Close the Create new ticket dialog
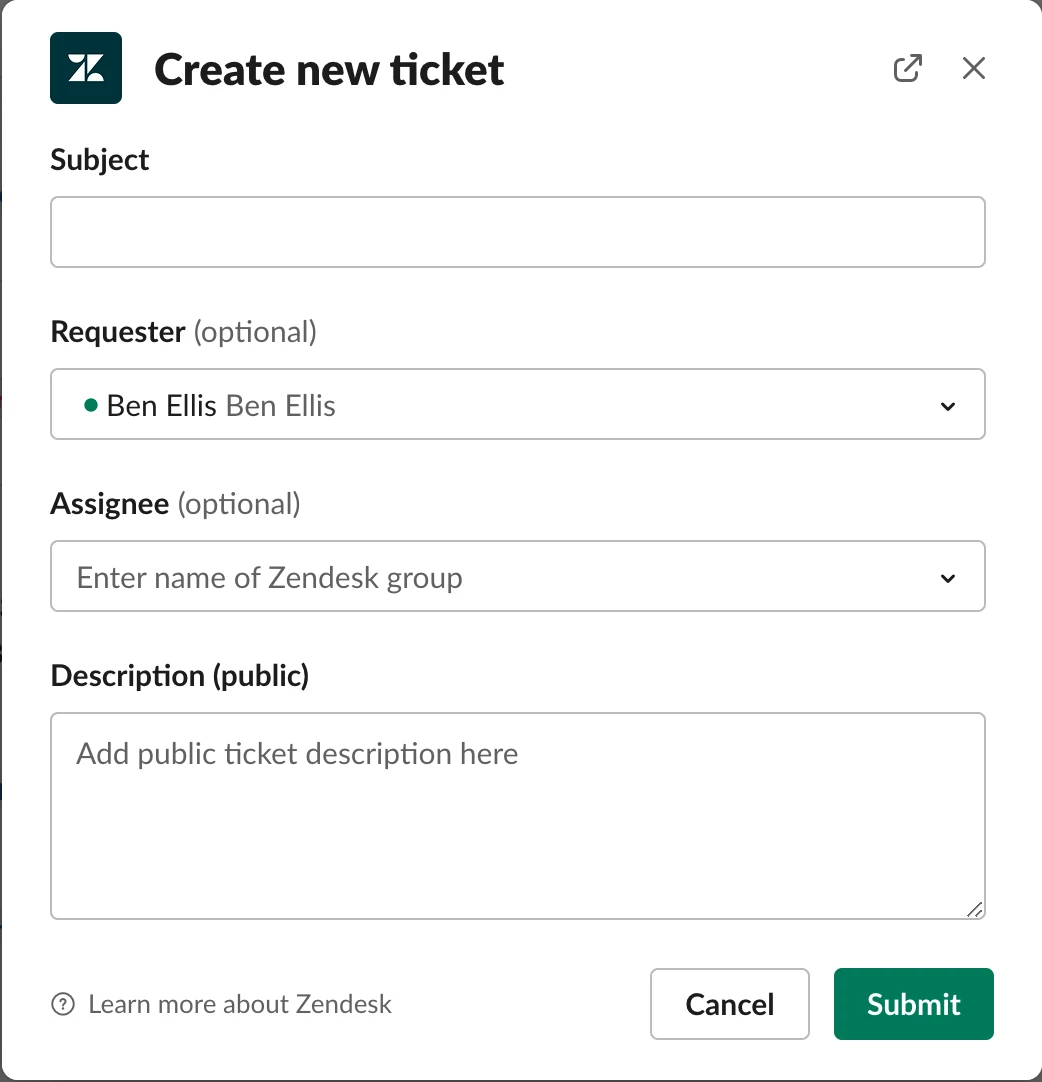The image size is (1042, 1082). click(973, 68)
